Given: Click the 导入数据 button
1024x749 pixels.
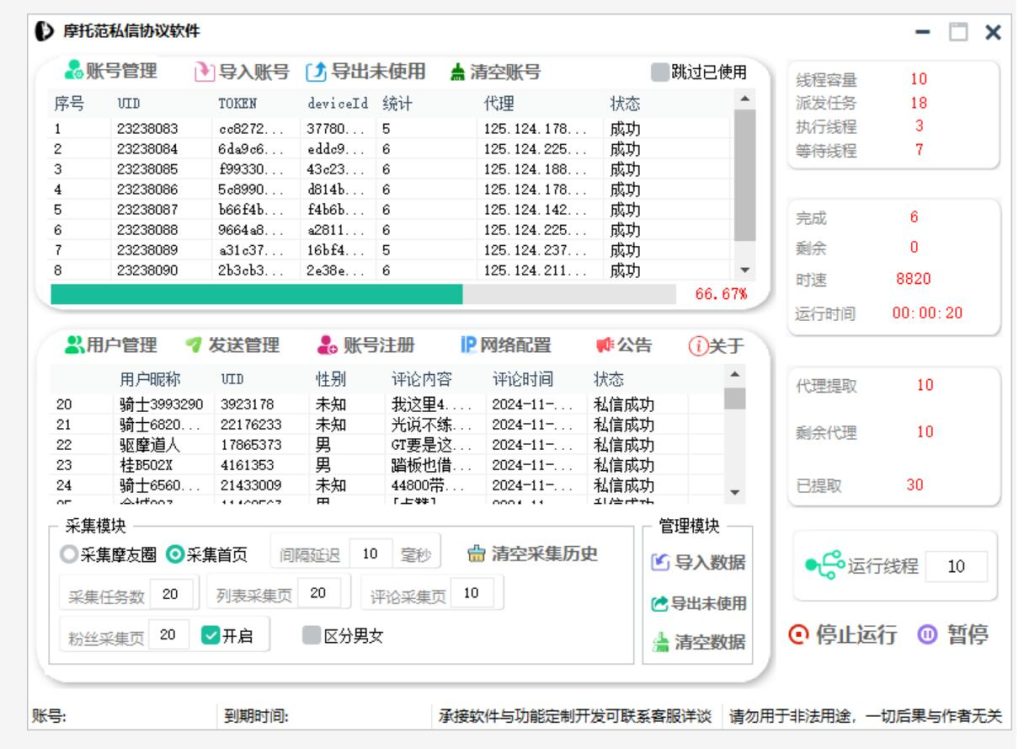Looking at the screenshot, I should click(x=698, y=562).
